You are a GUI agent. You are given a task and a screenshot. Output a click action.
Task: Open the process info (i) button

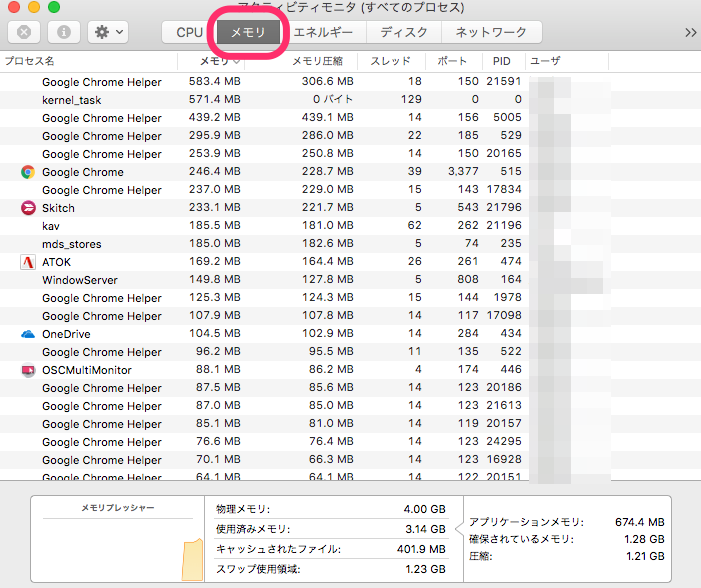(63, 32)
